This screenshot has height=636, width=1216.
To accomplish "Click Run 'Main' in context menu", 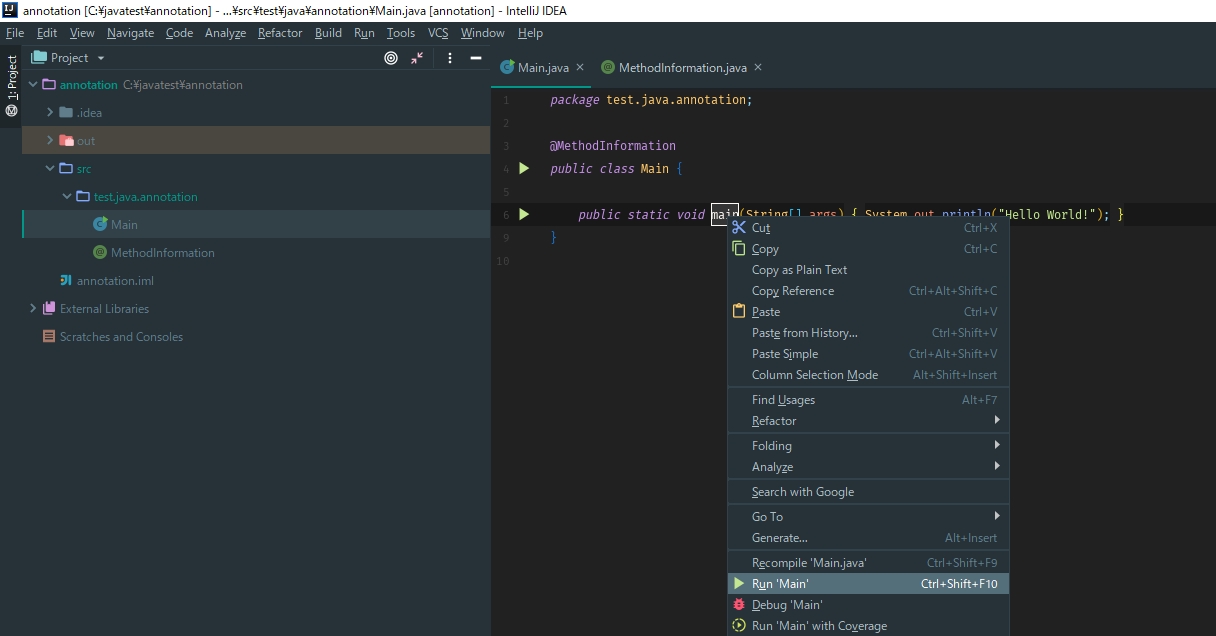I will [868, 584].
